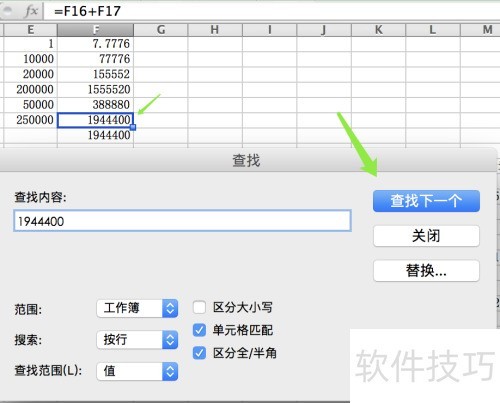Image resolution: width=500 pixels, height=403 pixels.
Task: Select column E header
Action: point(30,30)
